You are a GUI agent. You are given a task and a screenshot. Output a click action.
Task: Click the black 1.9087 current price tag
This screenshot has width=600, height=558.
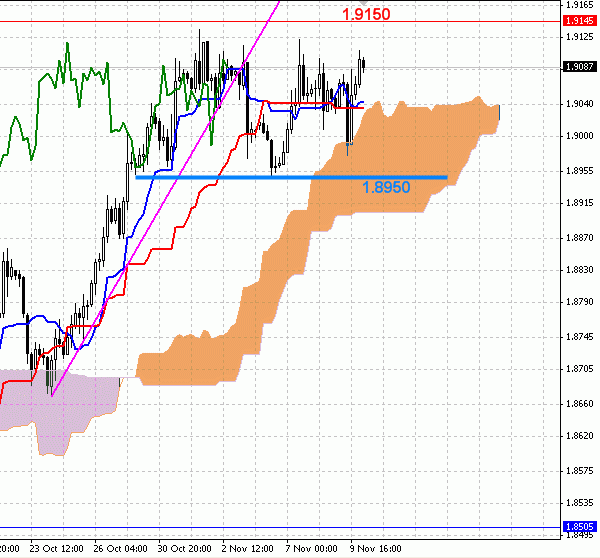(x=580, y=67)
